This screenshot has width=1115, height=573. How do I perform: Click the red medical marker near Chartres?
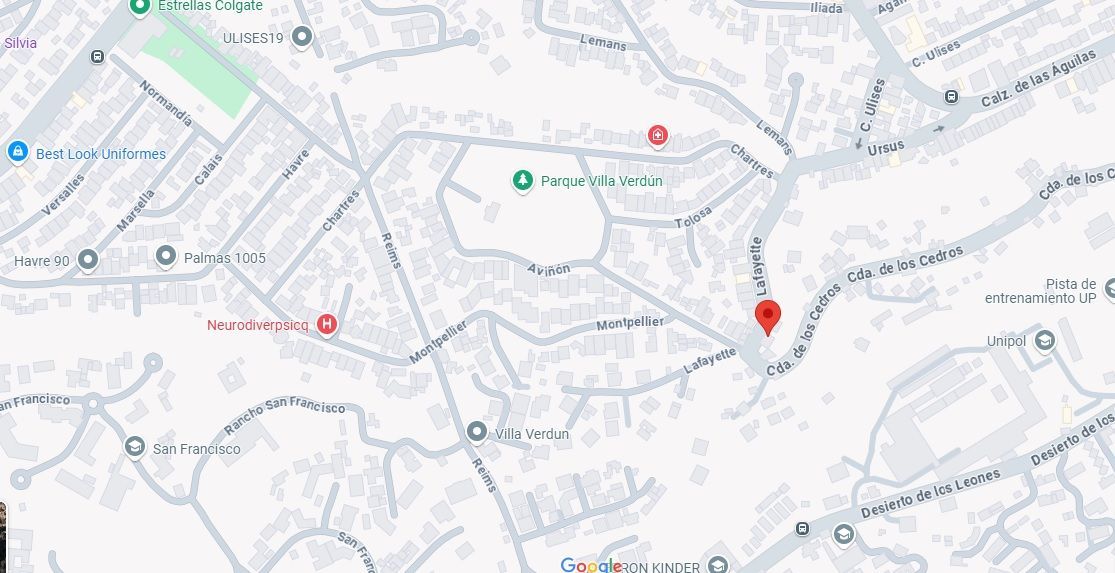[x=658, y=135]
